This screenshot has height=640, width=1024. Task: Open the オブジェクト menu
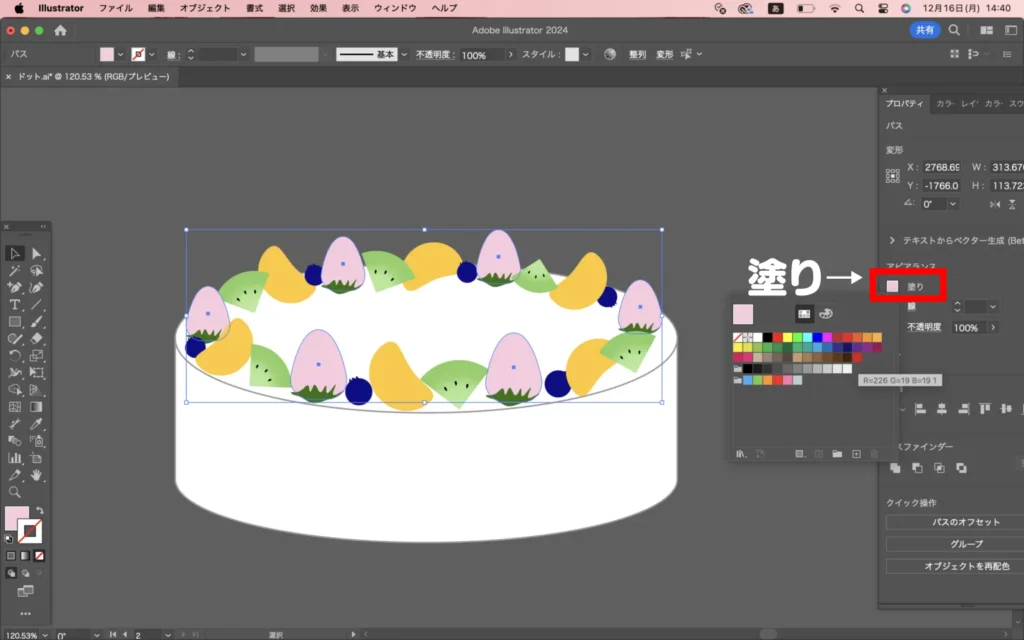(x=204, y=8)
